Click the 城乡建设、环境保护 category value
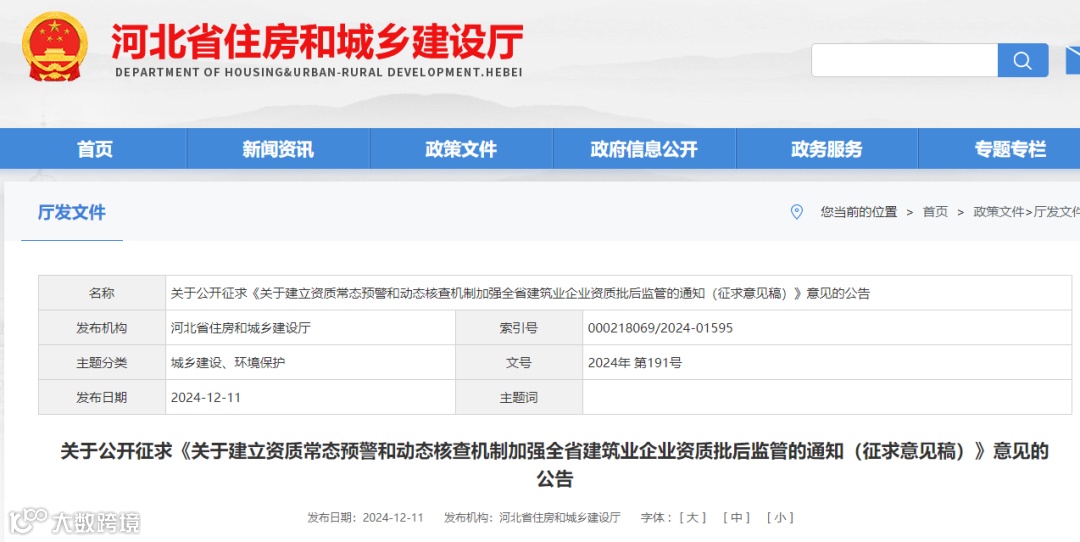This screenshot has width=1080, height=542. (x=228, y=363)
